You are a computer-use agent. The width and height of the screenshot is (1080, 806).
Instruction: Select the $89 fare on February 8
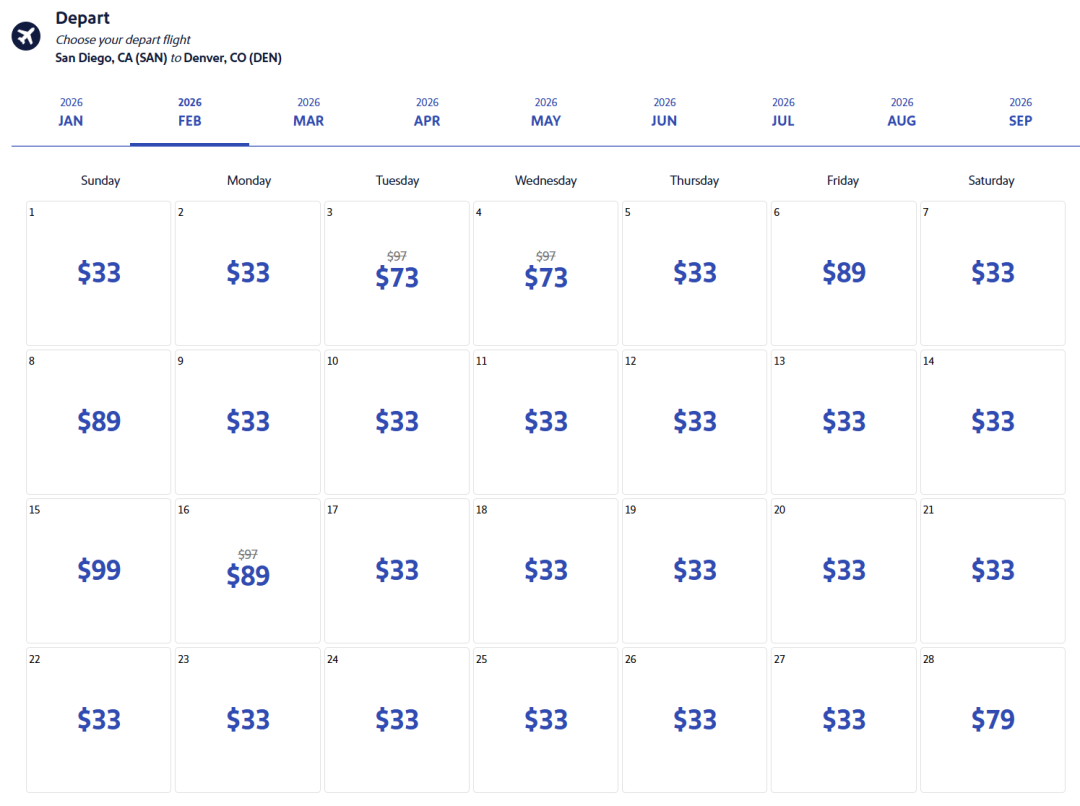[99, 422]
